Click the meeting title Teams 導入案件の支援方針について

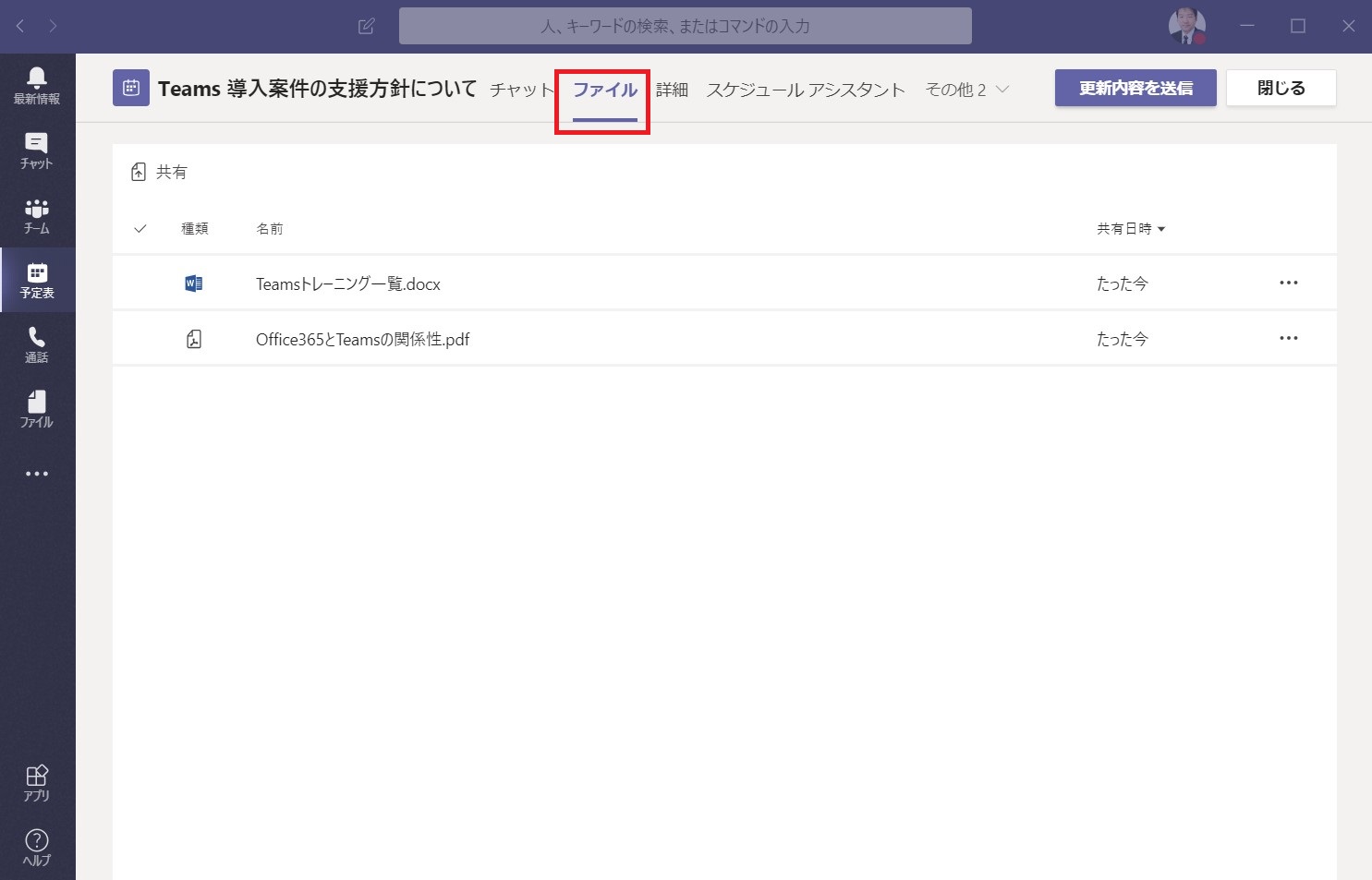click(317, 89)
